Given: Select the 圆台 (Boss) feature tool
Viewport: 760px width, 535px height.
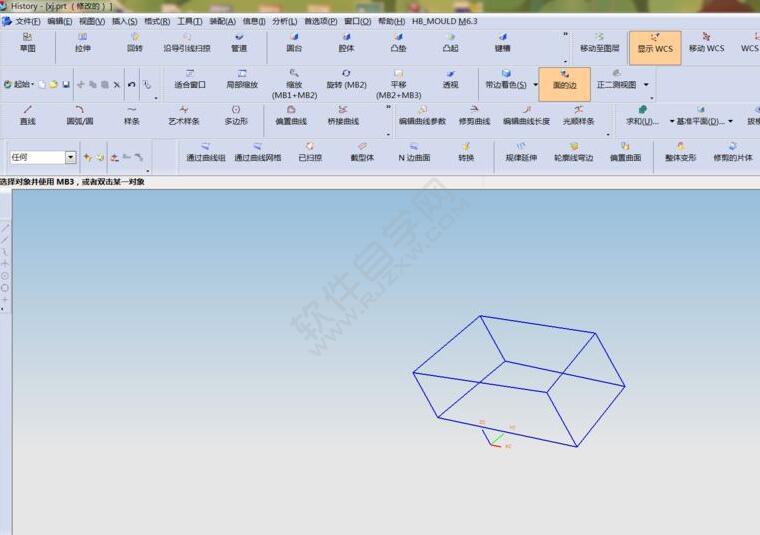Looking at the screenshot, I should pos(294,43).
